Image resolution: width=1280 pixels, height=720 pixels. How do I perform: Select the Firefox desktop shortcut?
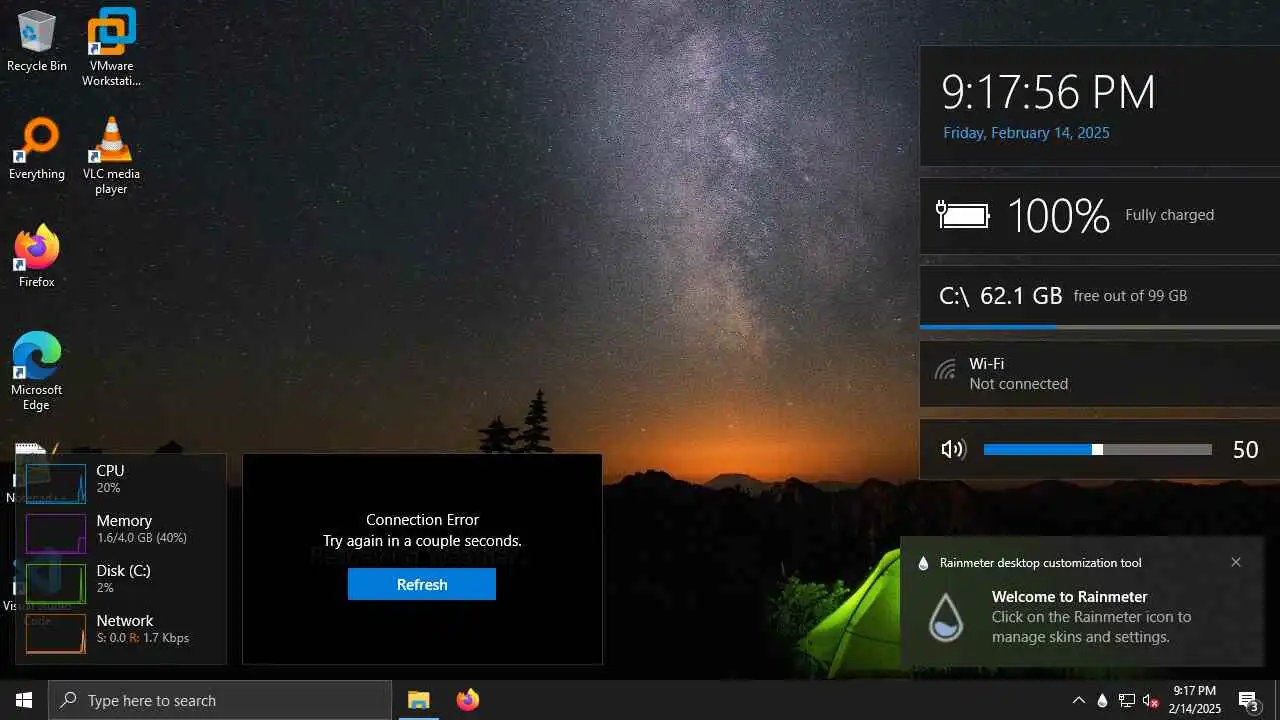[37, 256]
